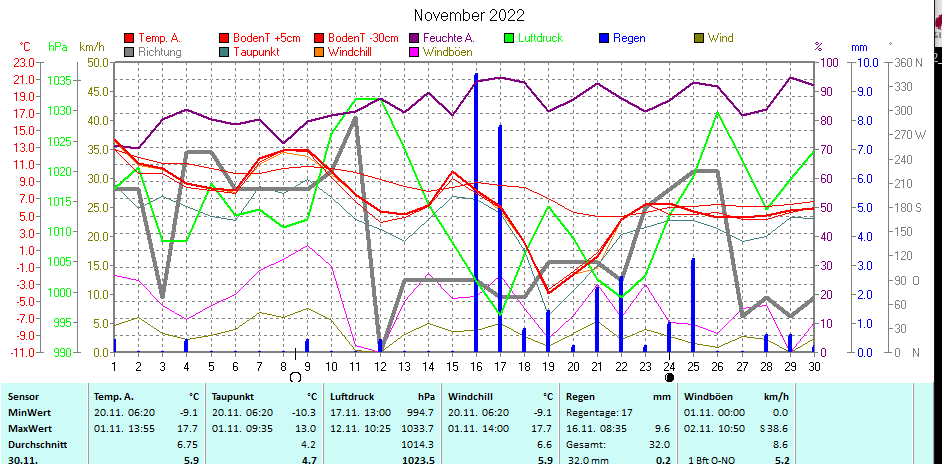942x464 pixels.
Task: Click the 12.11. 10:25 pressure maximum time
Action: (x=360, y=429)
